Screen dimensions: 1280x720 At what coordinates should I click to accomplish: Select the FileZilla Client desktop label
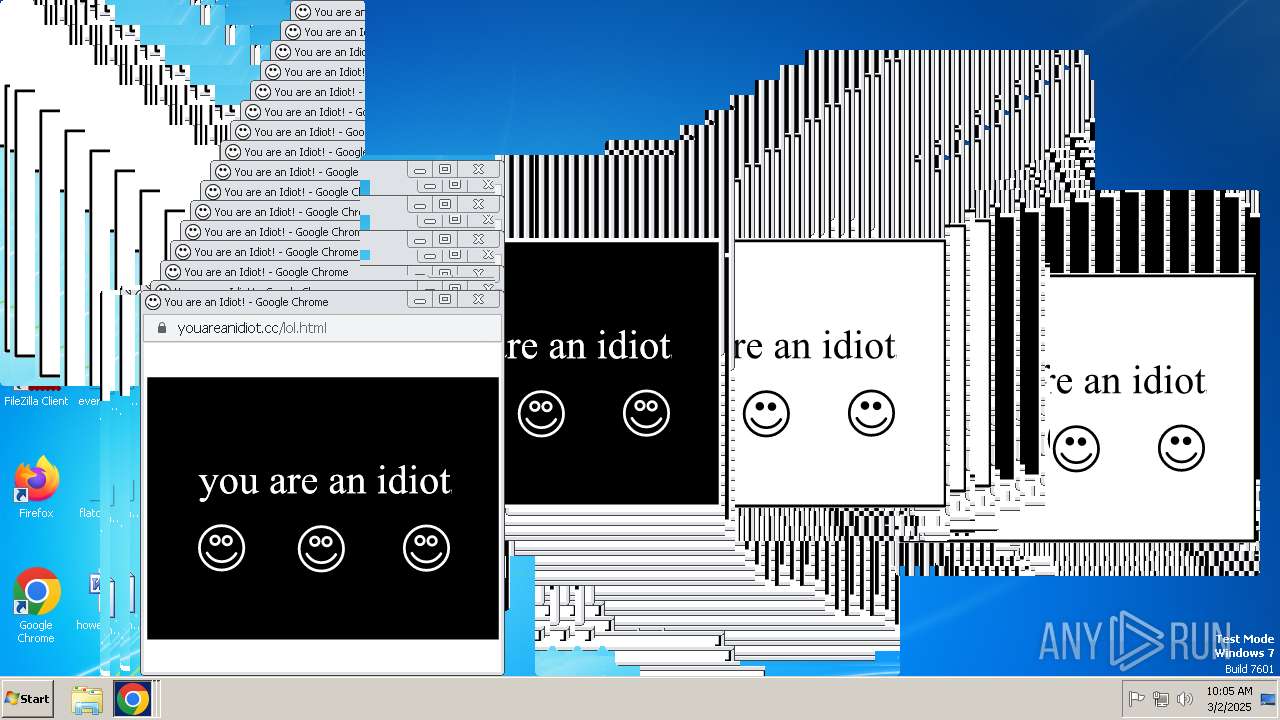point(36,401)
